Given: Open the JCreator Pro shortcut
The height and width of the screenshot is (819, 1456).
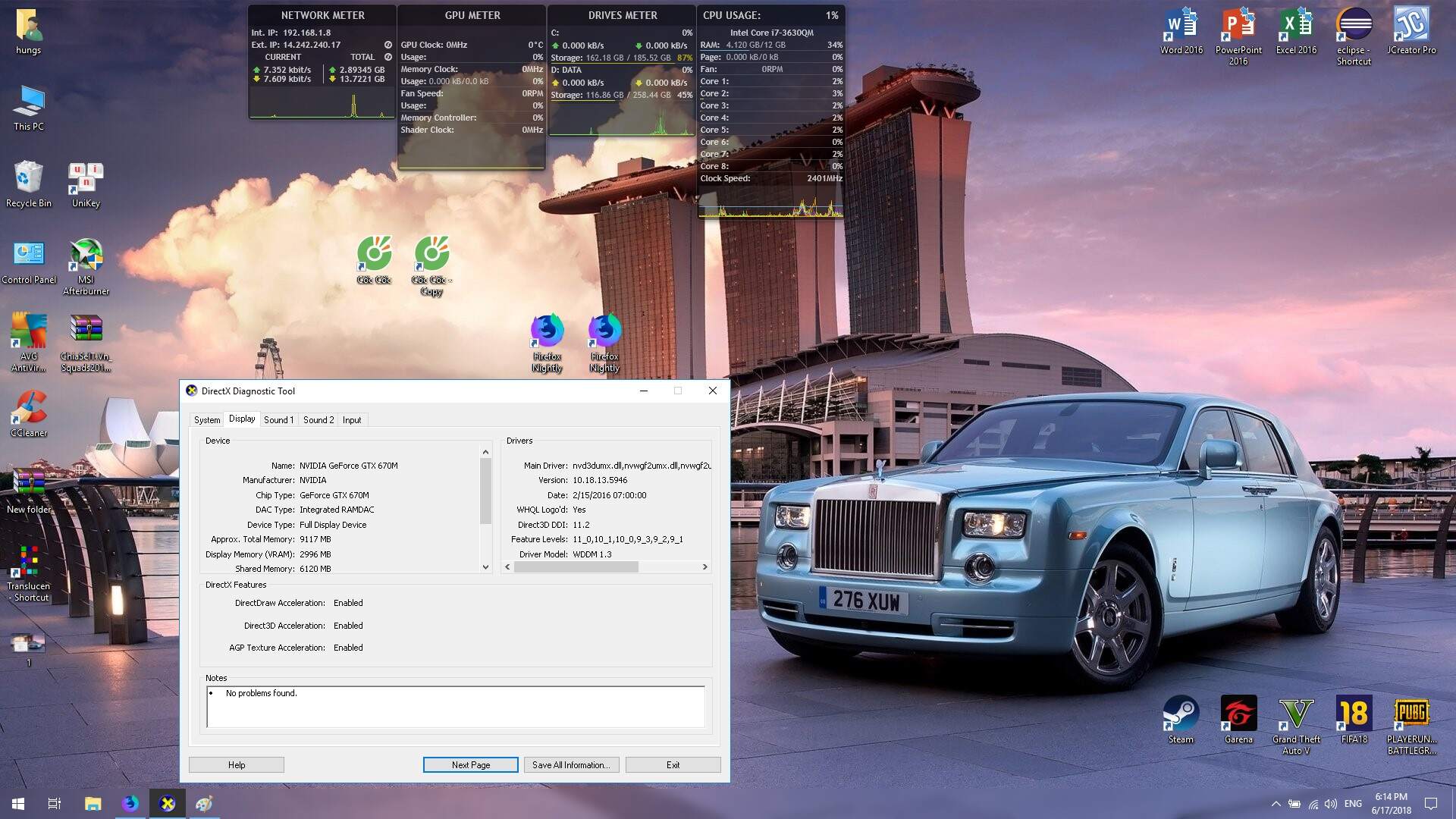Looking at the screenshot, I should click(1411, 26).
